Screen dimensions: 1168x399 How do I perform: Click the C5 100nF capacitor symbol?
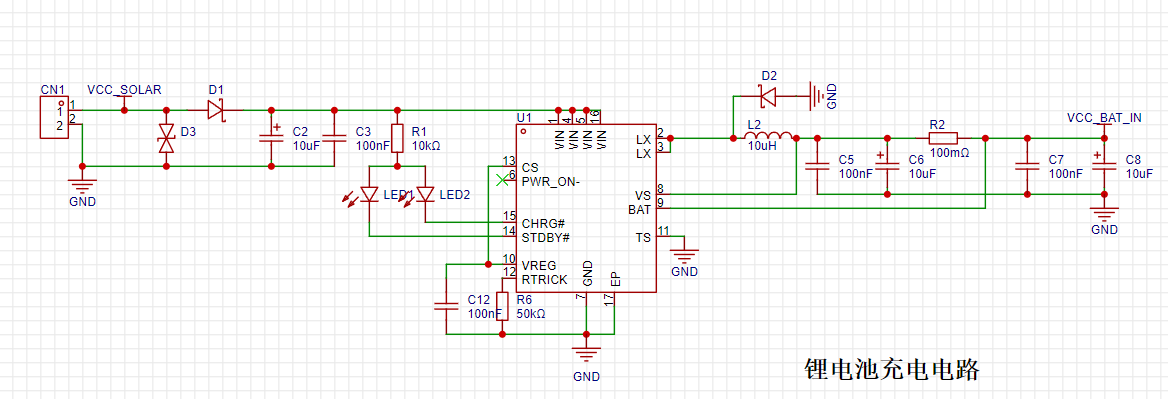tap(818, 166)
